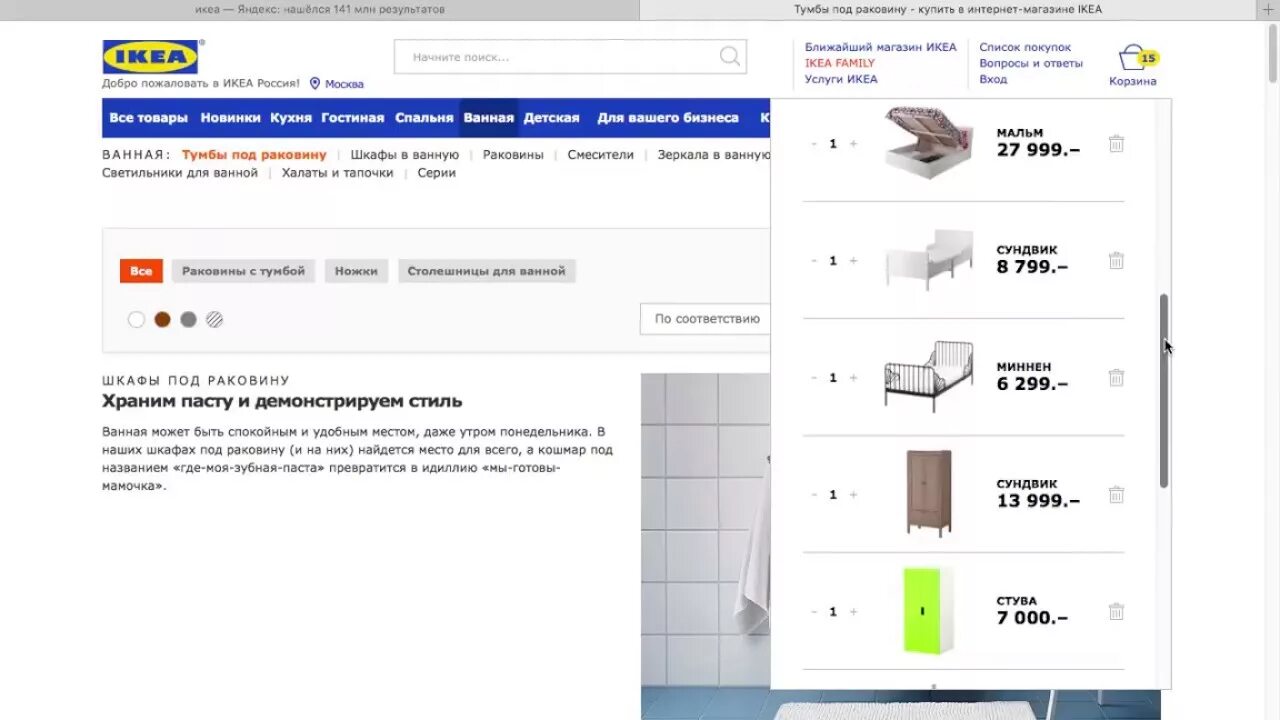Click the Вход login link
This screenshot has height=720, width=1280.
[x=993, y=79]
